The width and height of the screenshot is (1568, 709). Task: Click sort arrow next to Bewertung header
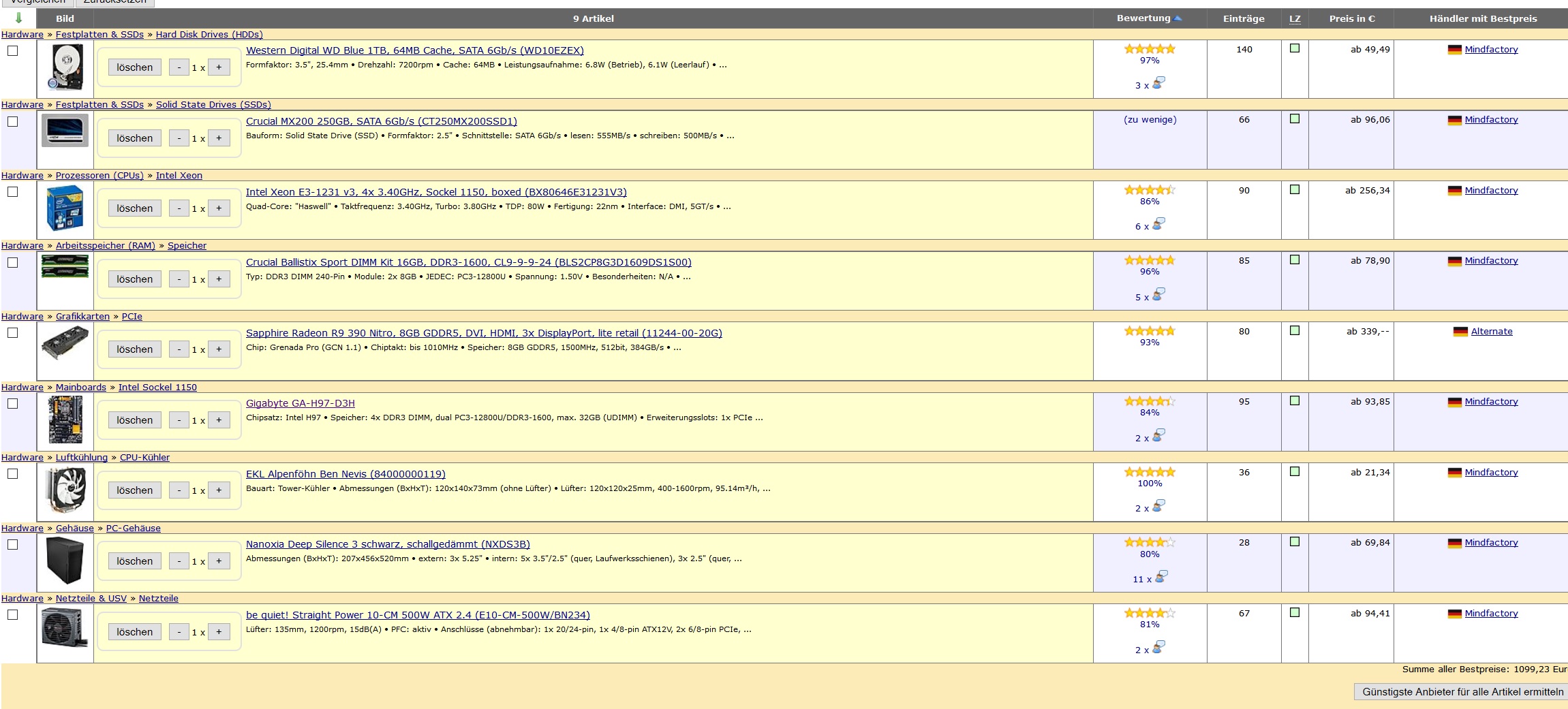point(1178,18)
